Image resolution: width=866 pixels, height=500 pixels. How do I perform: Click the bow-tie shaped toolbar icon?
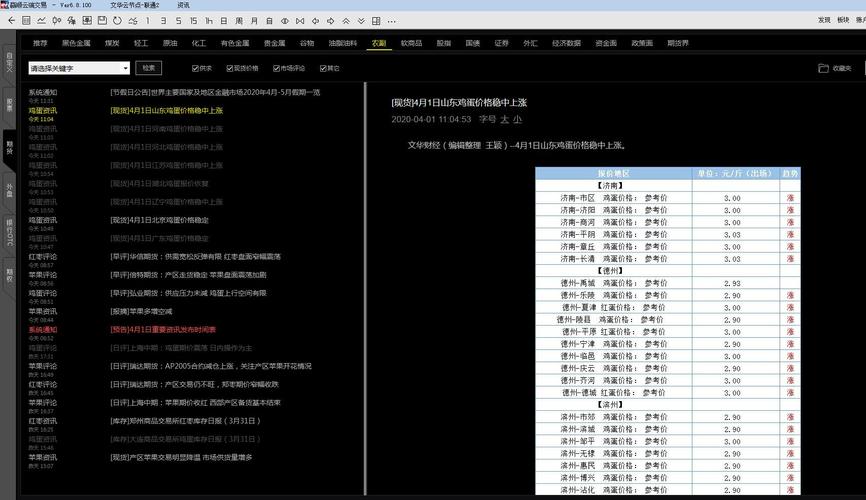click(300, 20)
